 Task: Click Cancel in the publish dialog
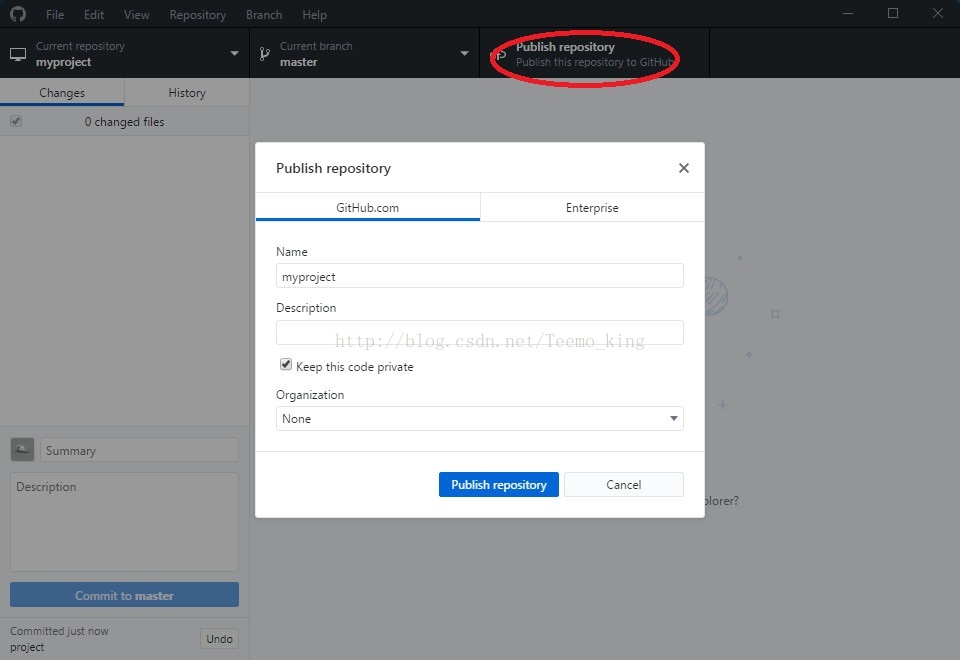click(623, 484)
